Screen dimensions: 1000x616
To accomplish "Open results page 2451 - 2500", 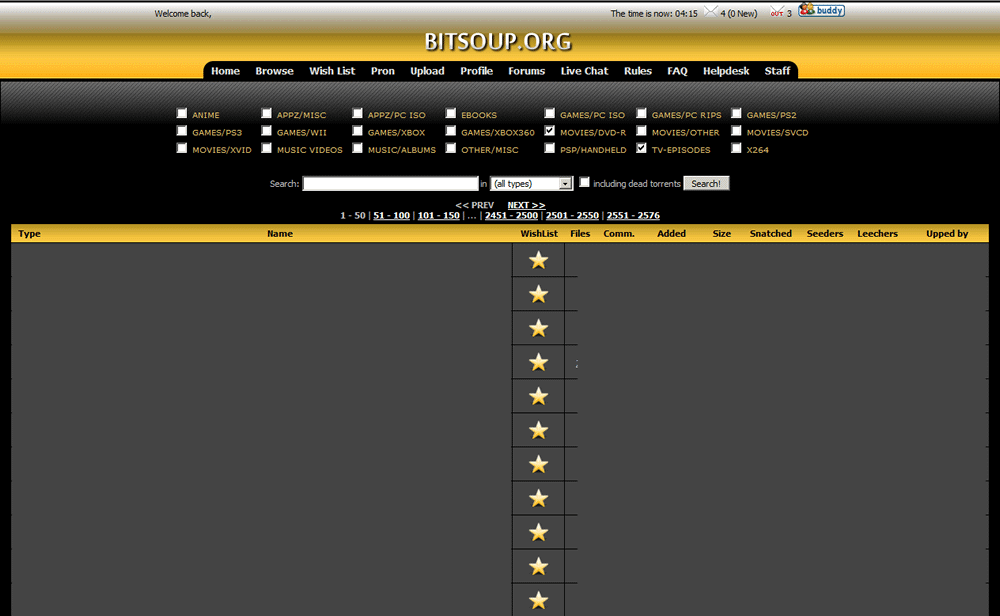I will tap(511, 216).
